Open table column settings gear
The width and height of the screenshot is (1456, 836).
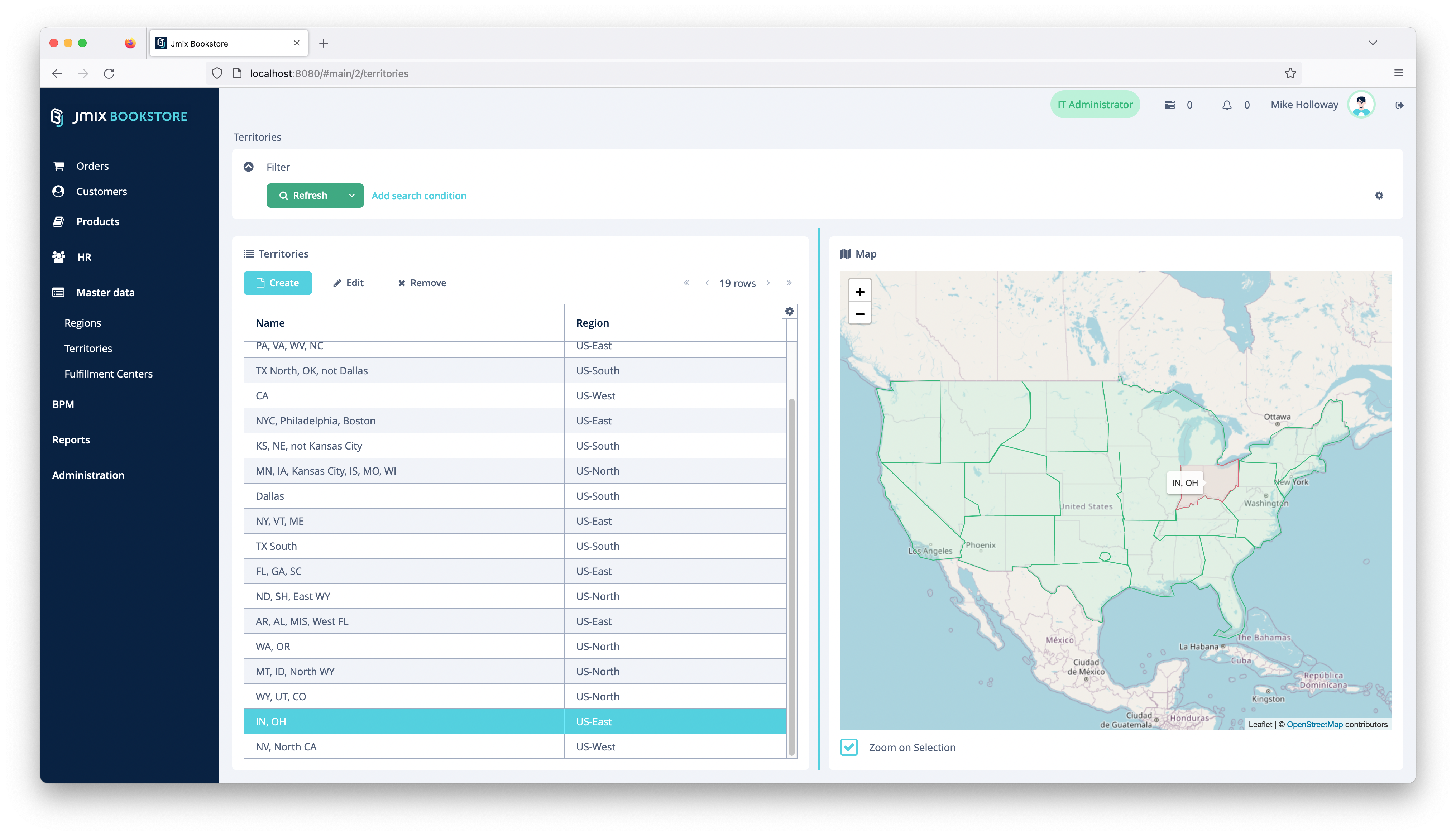pyautogui.click(x=789, y=311)
